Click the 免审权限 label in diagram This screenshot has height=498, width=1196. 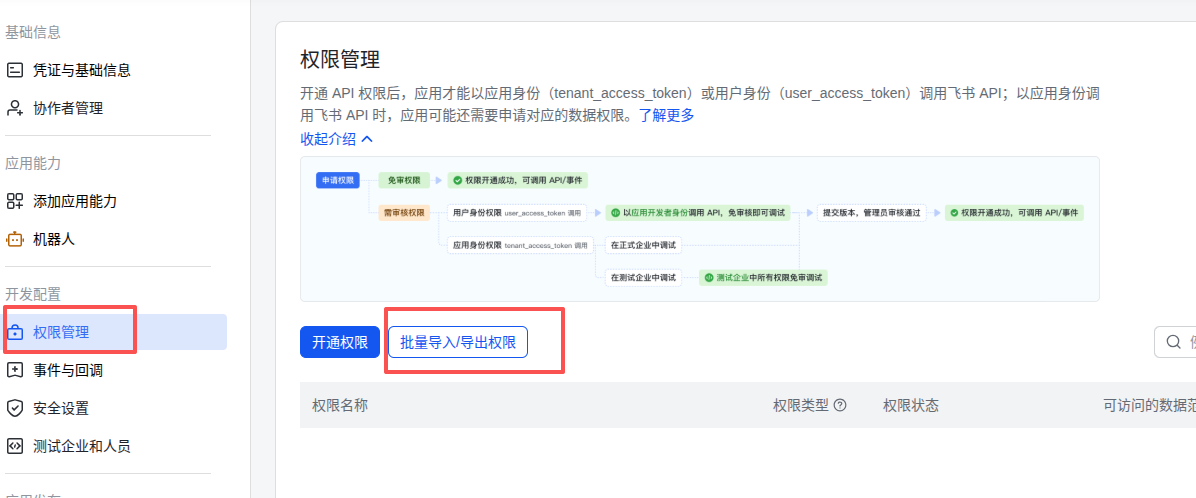coord(404,181)
